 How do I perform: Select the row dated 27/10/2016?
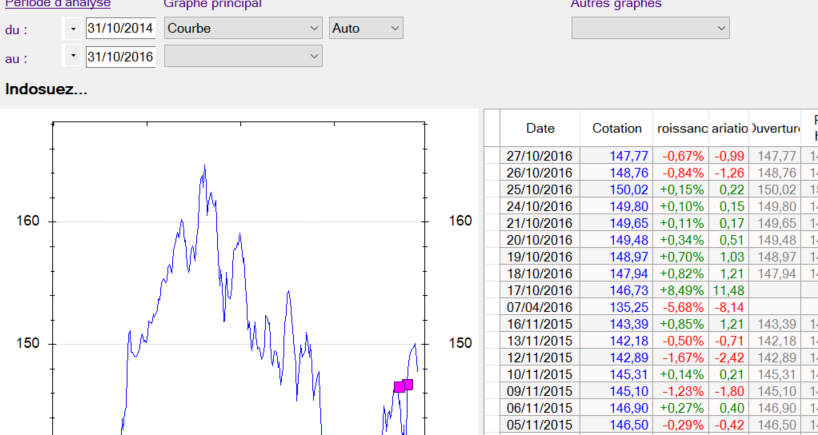coord(540,156)
